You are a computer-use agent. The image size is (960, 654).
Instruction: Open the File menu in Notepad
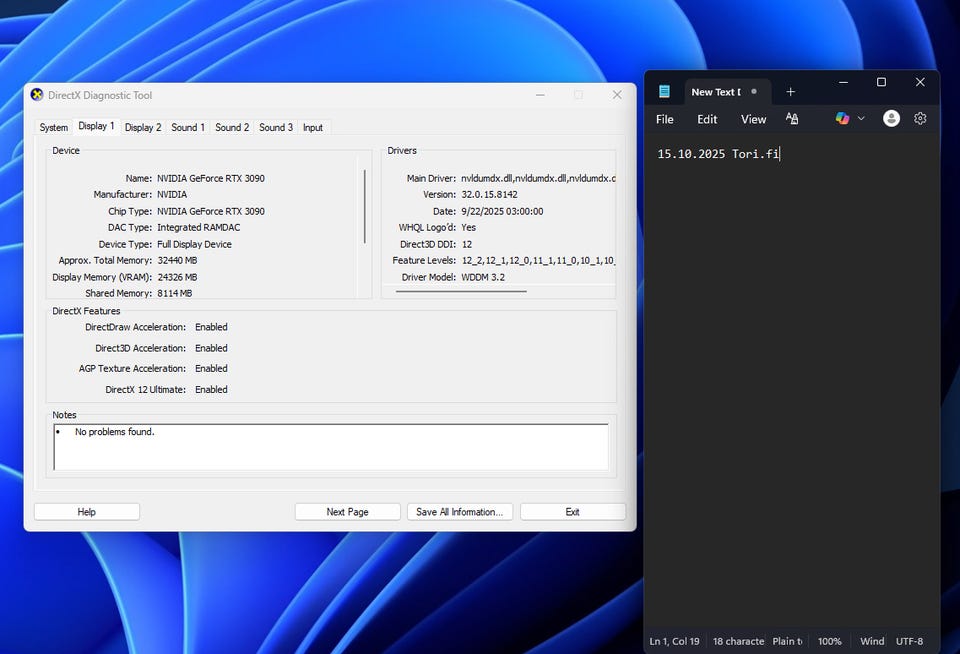point(665,119)
